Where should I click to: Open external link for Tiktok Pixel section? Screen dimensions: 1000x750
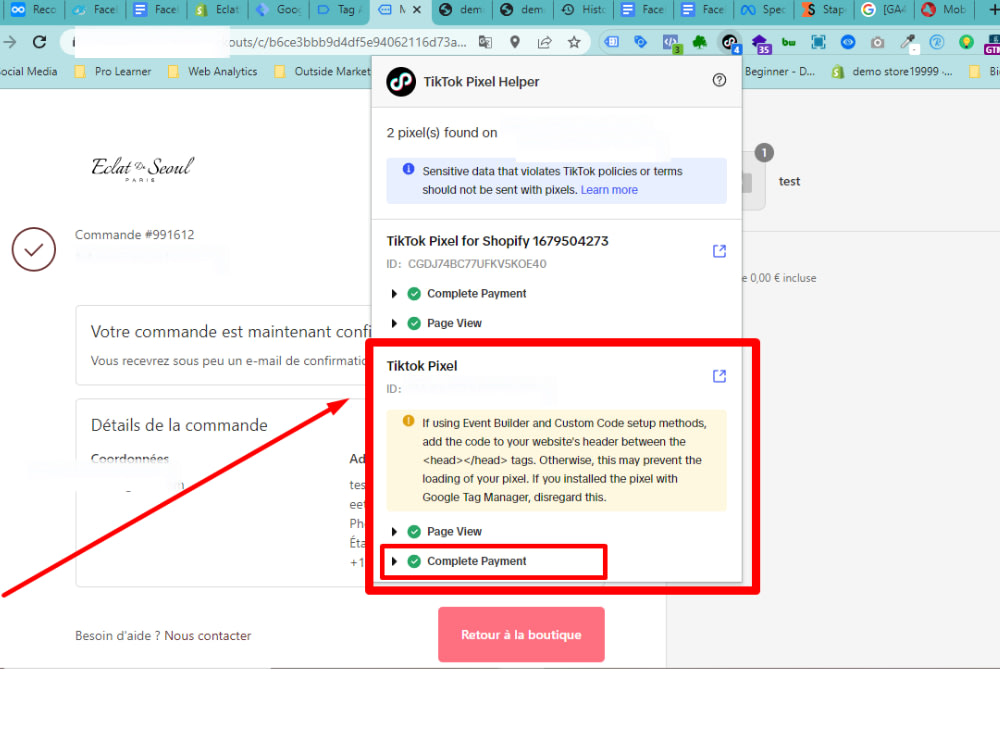tap(719, 376)
